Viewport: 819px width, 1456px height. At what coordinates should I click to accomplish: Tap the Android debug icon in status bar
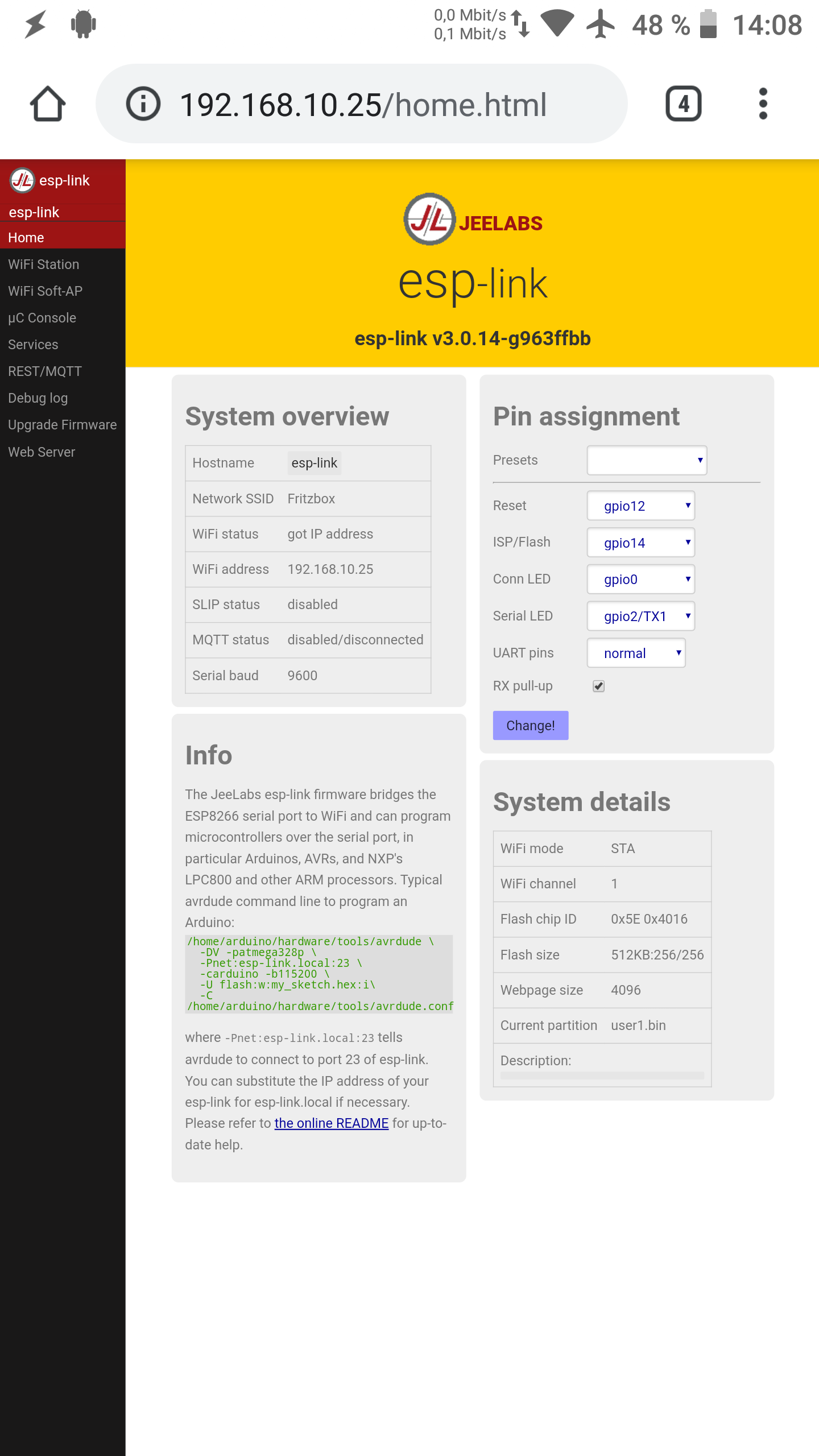84,24
